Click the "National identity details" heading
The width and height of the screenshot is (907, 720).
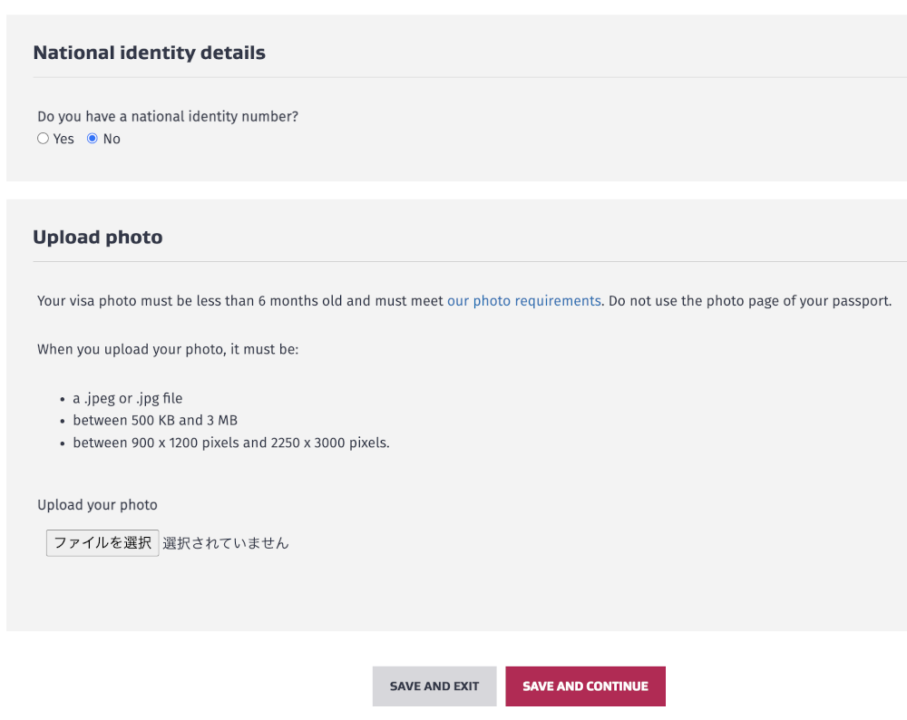tap(149, 53)
